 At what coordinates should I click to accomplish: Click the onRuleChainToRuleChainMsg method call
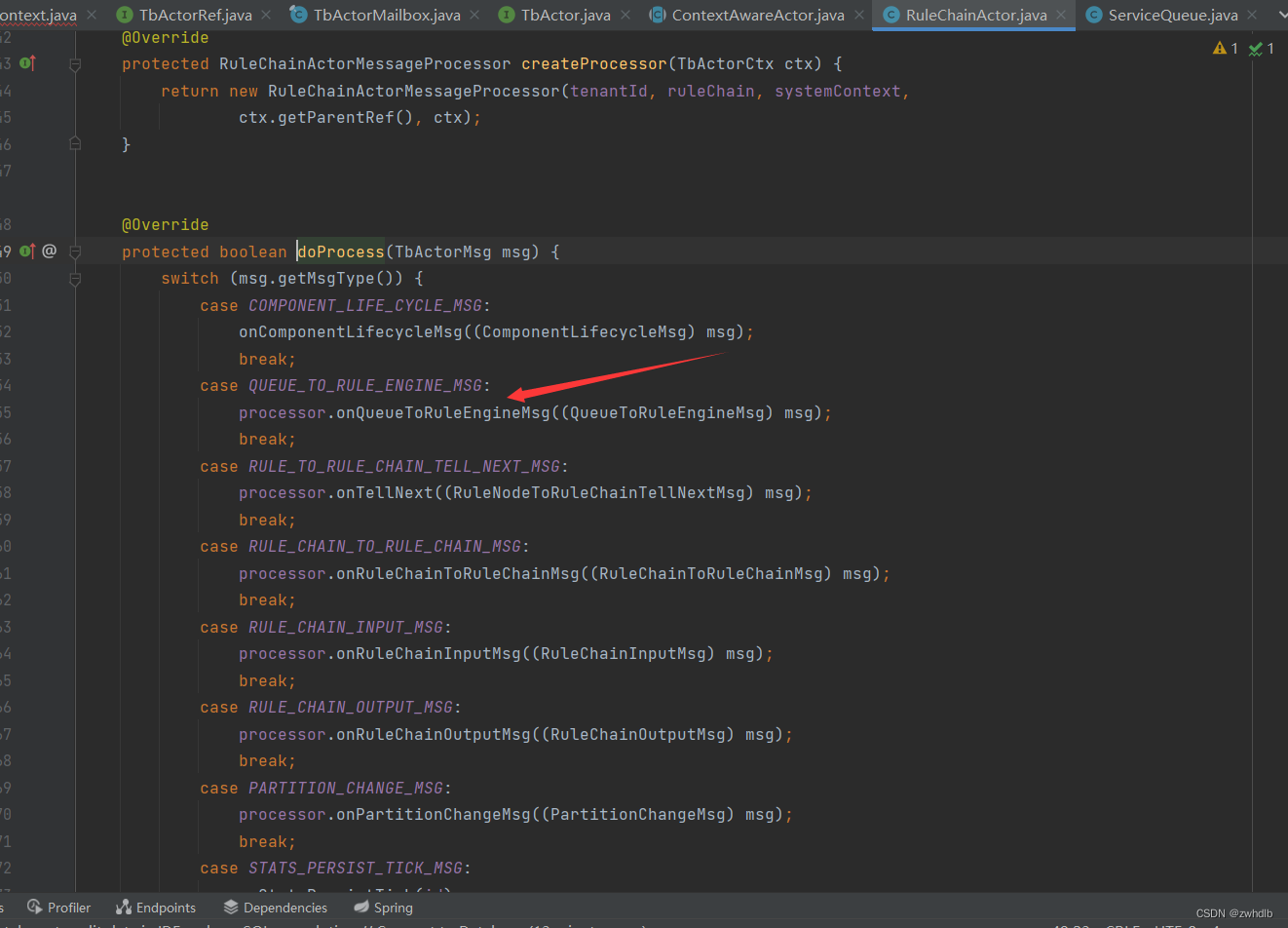pyautogui.click(x=458, y=573)
